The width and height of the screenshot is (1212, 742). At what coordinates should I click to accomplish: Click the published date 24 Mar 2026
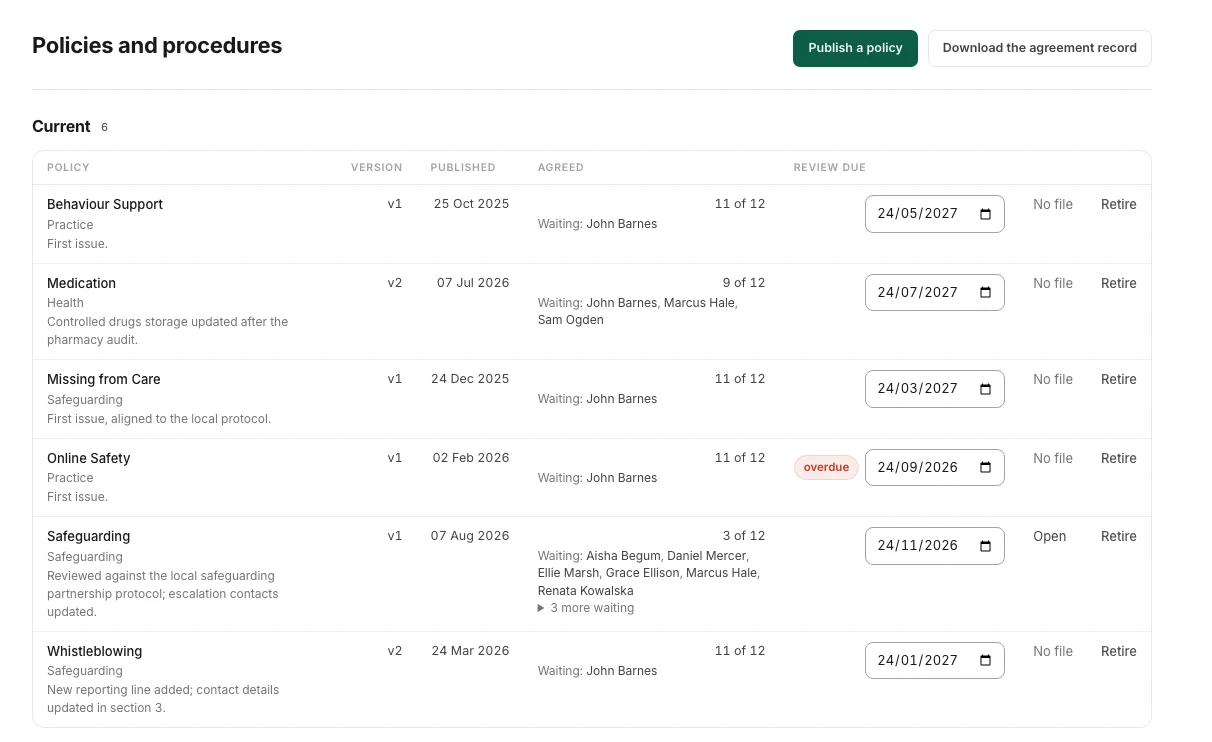pyautogui.click(x=470, y=651)
